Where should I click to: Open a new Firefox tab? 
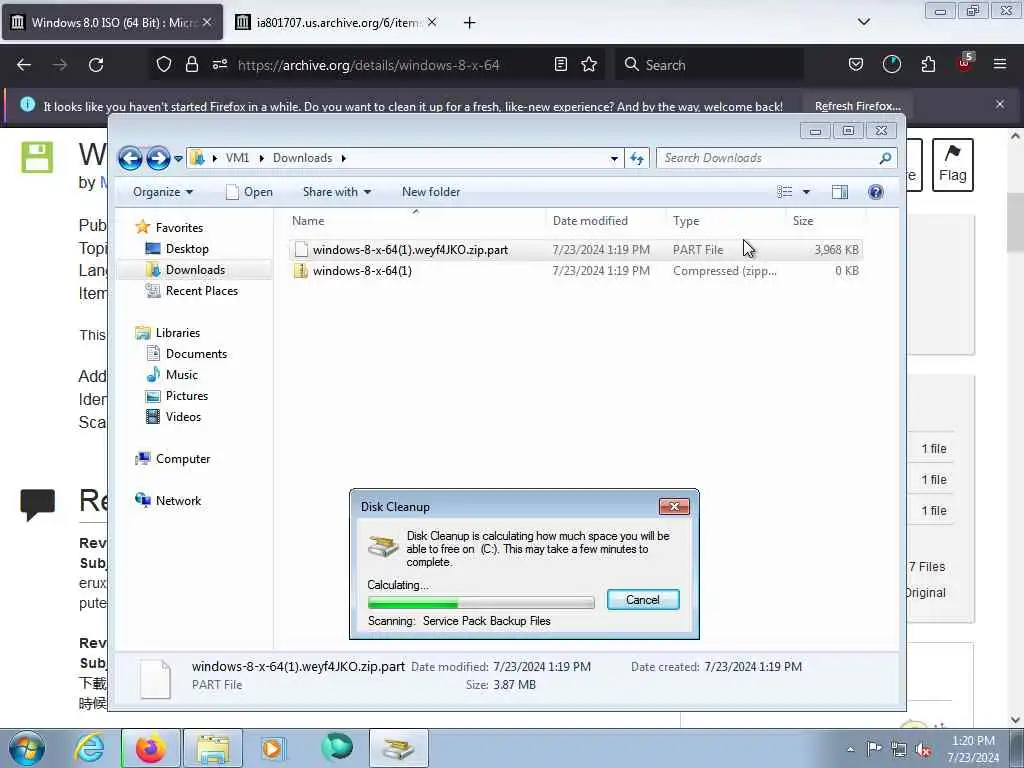click(469, 23)
